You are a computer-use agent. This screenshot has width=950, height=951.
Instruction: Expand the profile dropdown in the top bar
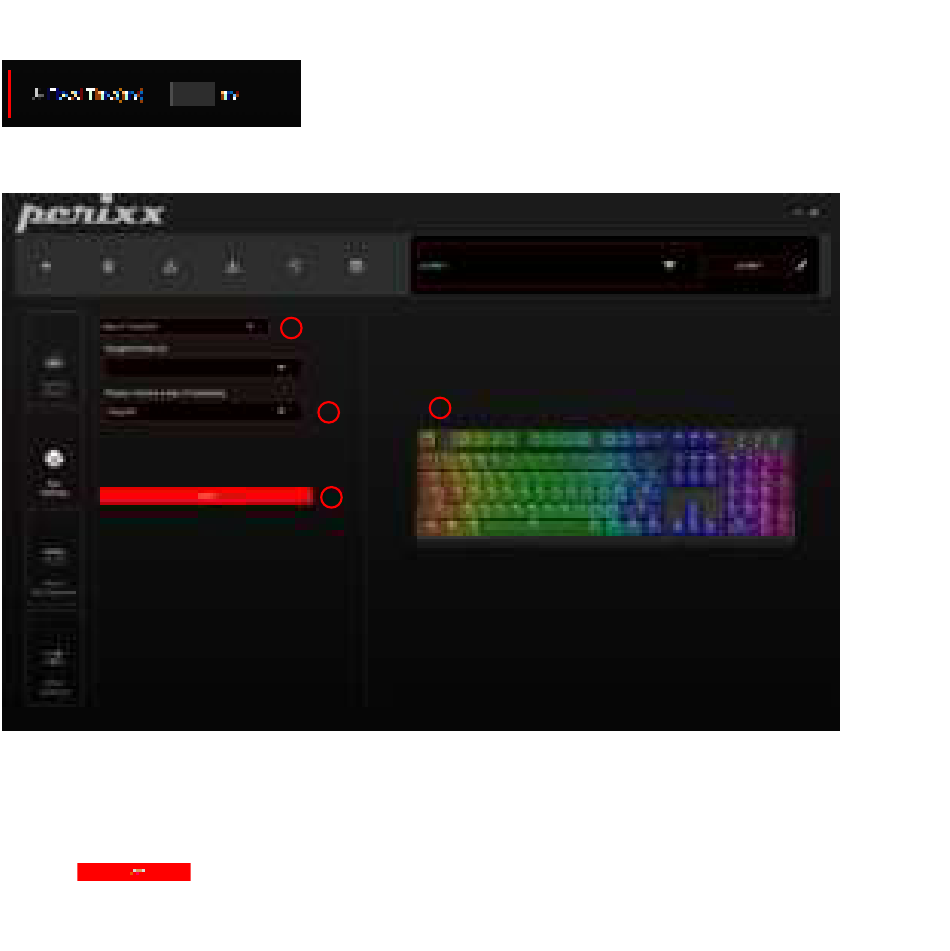tap(556, 265)
